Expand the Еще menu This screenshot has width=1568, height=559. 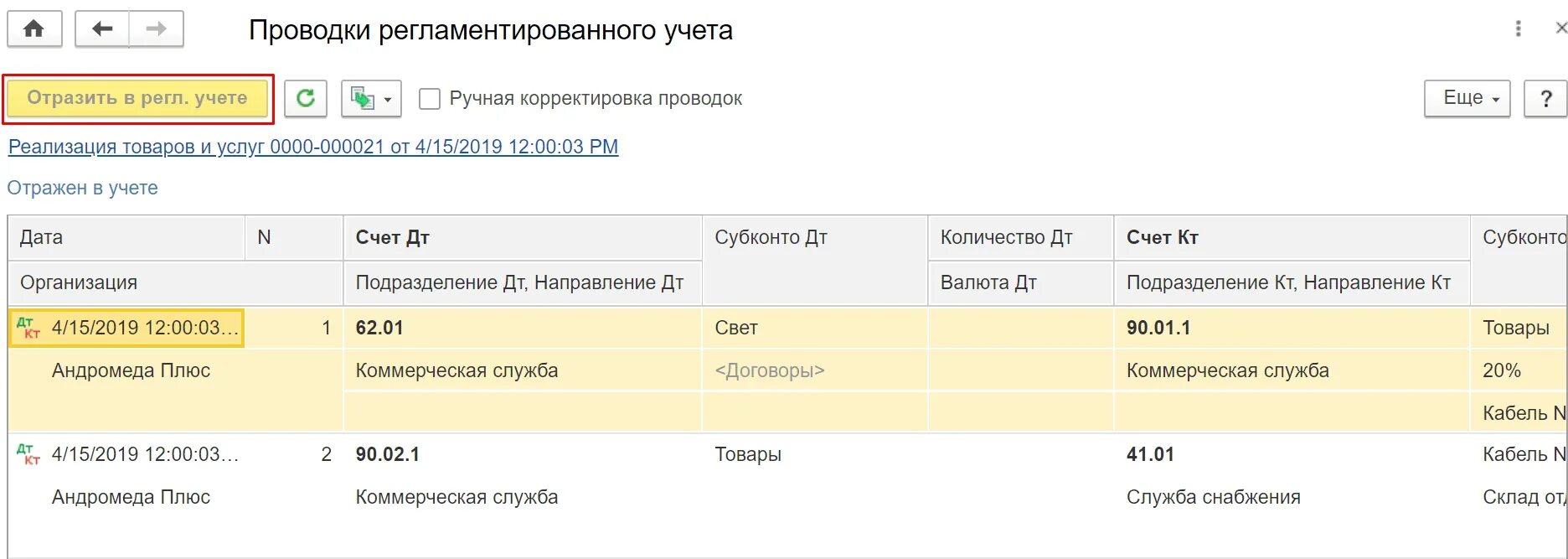1467,98
